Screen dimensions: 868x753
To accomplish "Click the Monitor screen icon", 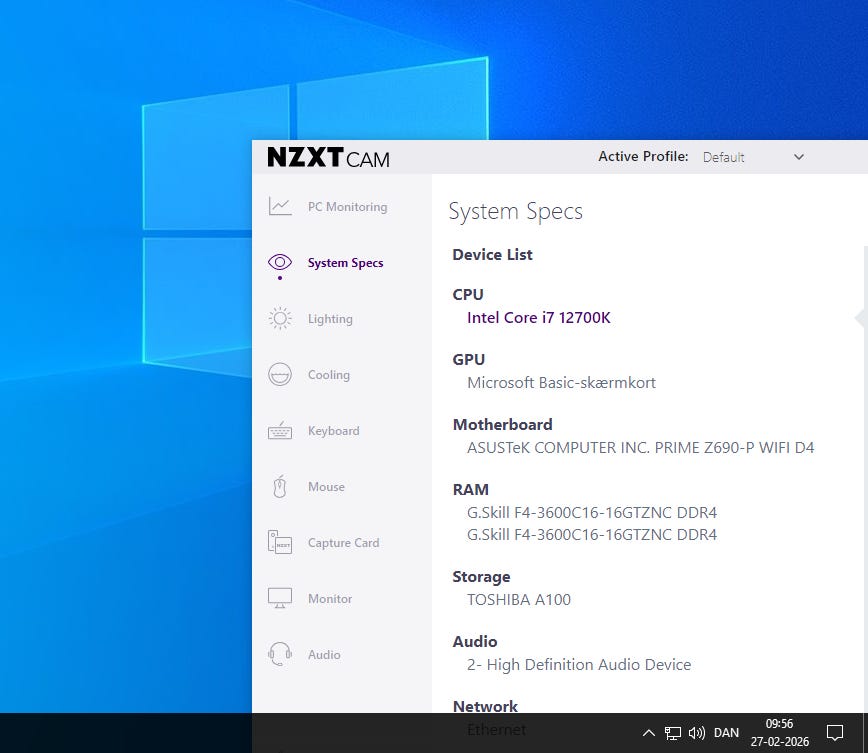I will pos(279,599).
